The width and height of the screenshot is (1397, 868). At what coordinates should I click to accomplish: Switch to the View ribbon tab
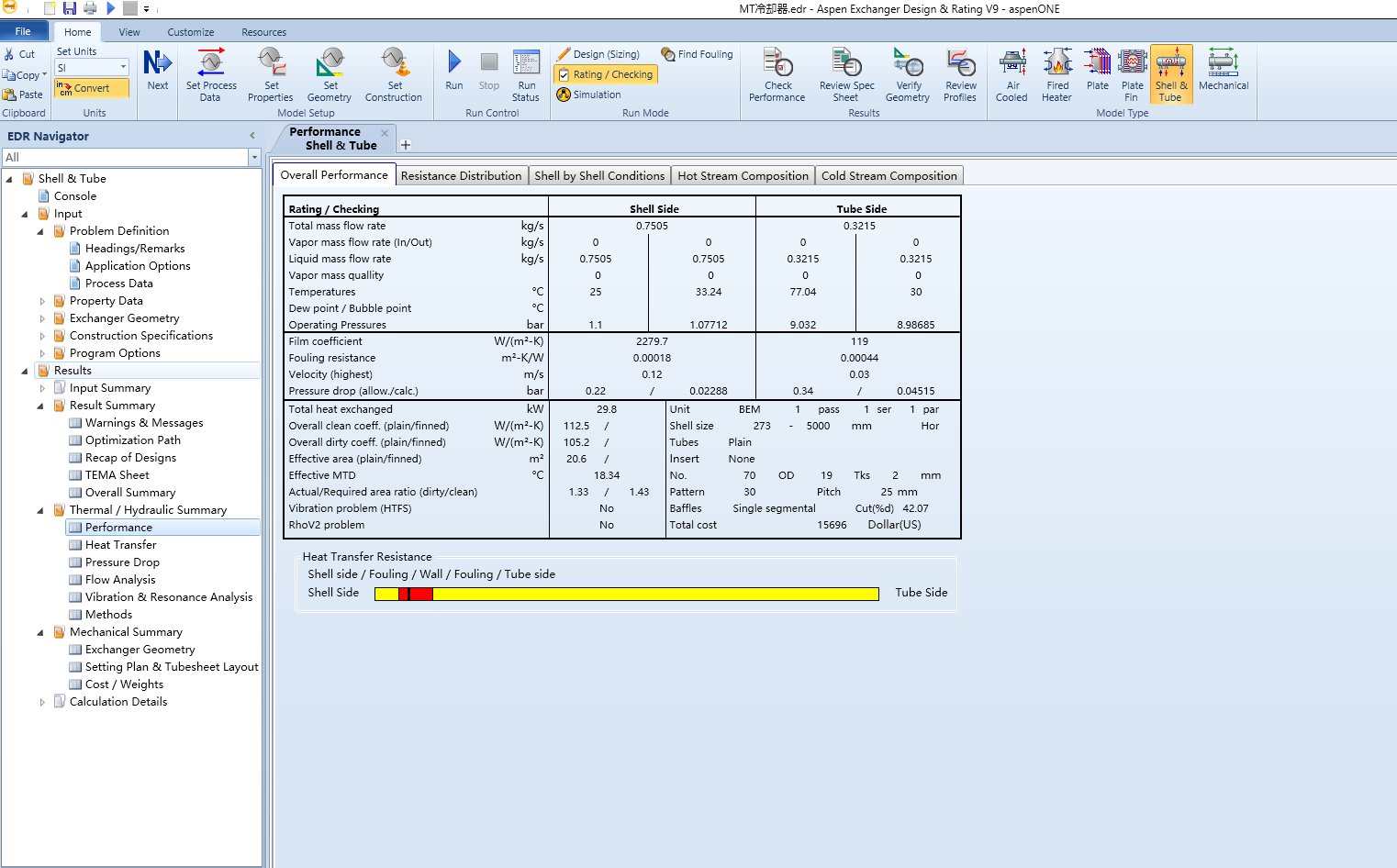tap(129, 32)
